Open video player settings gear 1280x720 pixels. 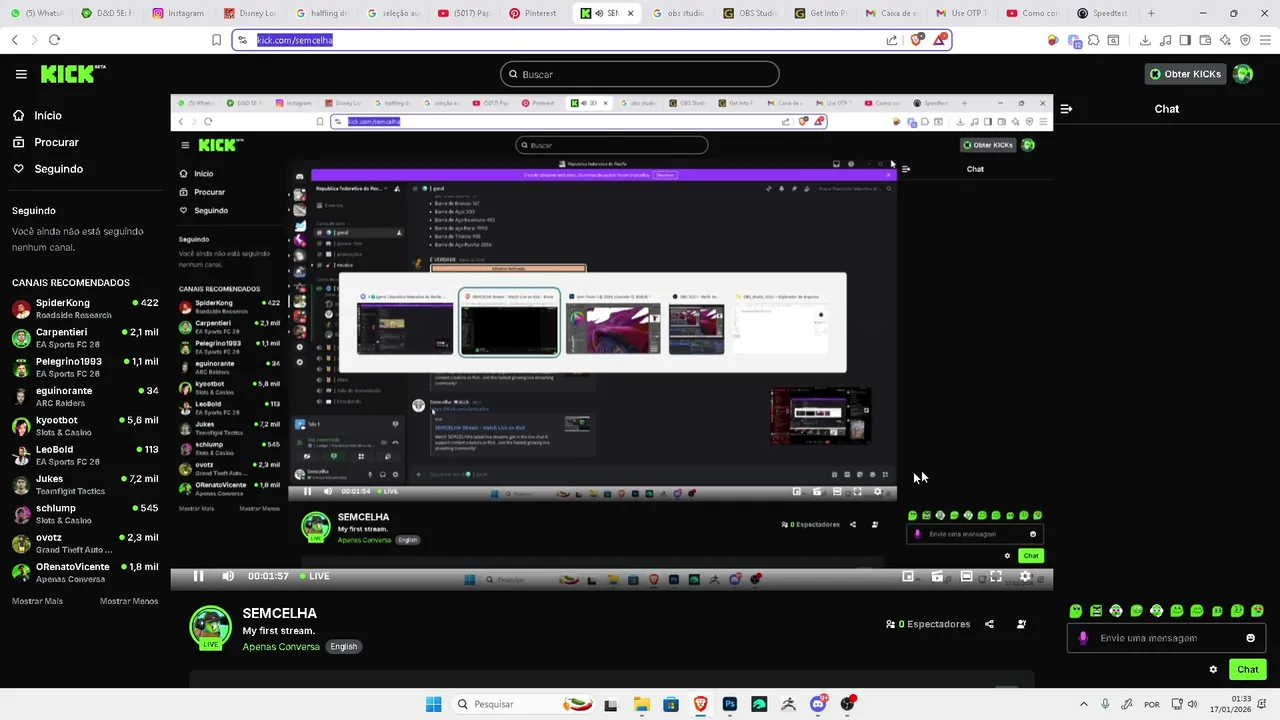[1025, 576]
